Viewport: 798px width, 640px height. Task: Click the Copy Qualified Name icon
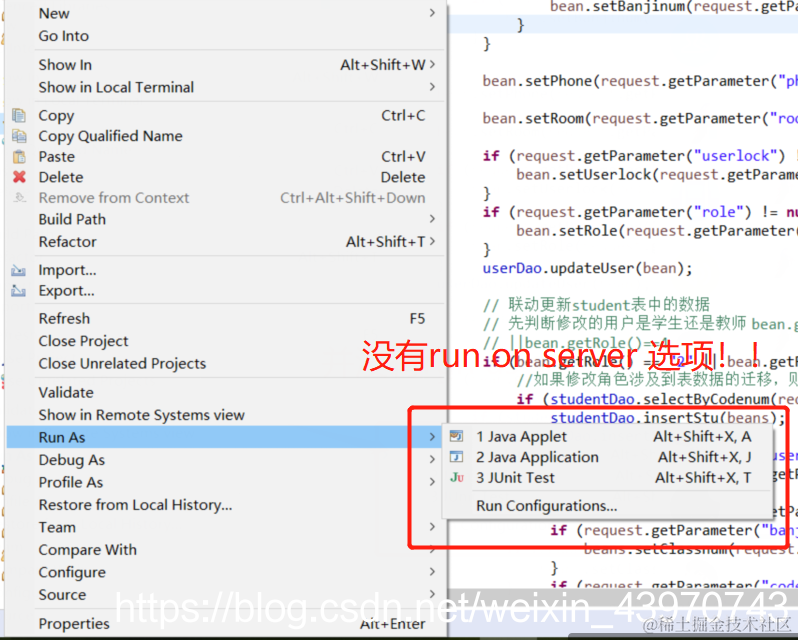(x=19, y=136)
